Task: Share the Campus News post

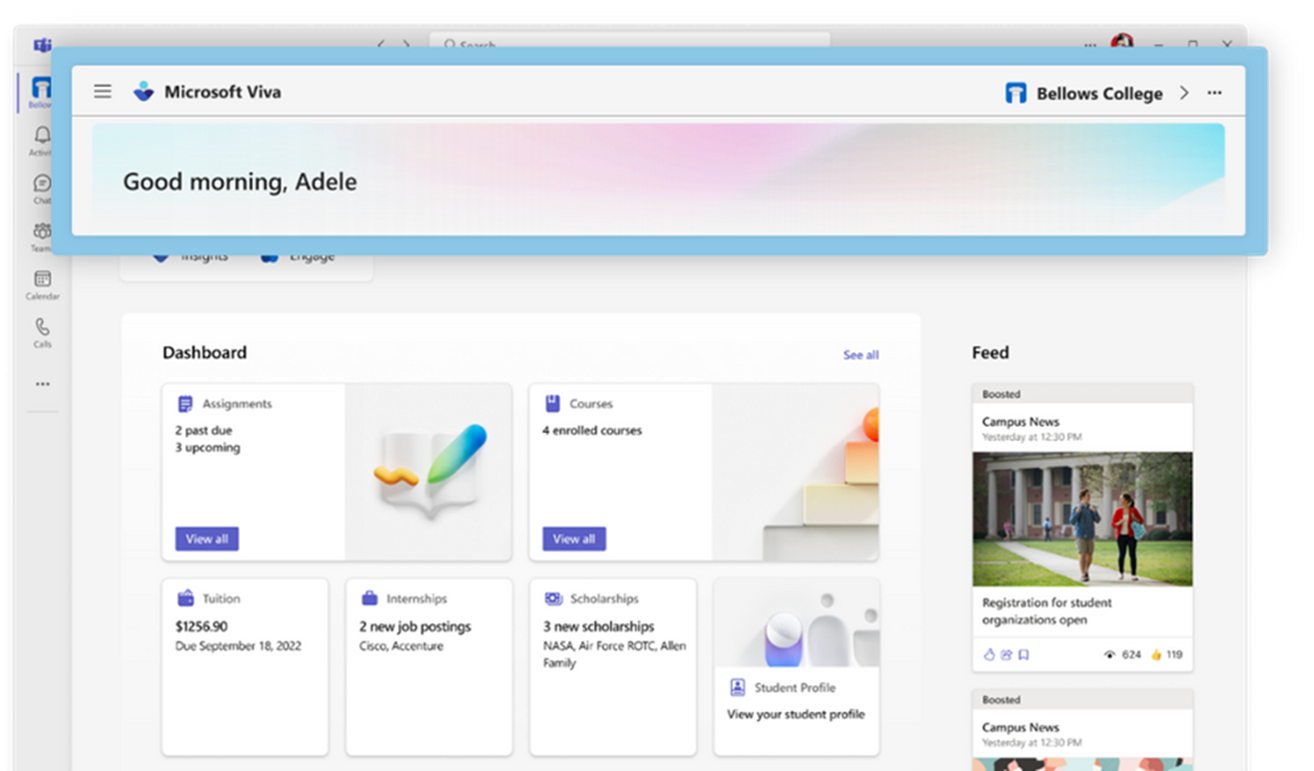Action: tap(1006, 655)
